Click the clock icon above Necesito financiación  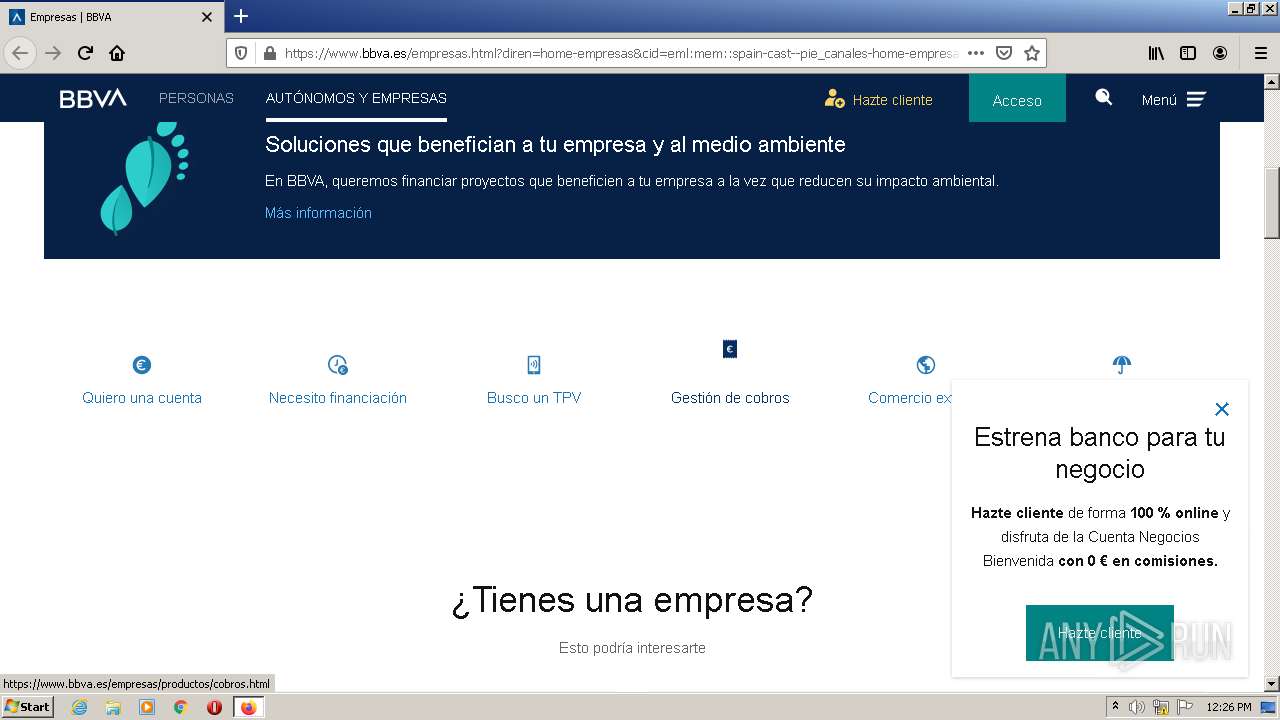pyautogui.click(x=338, y=365)
